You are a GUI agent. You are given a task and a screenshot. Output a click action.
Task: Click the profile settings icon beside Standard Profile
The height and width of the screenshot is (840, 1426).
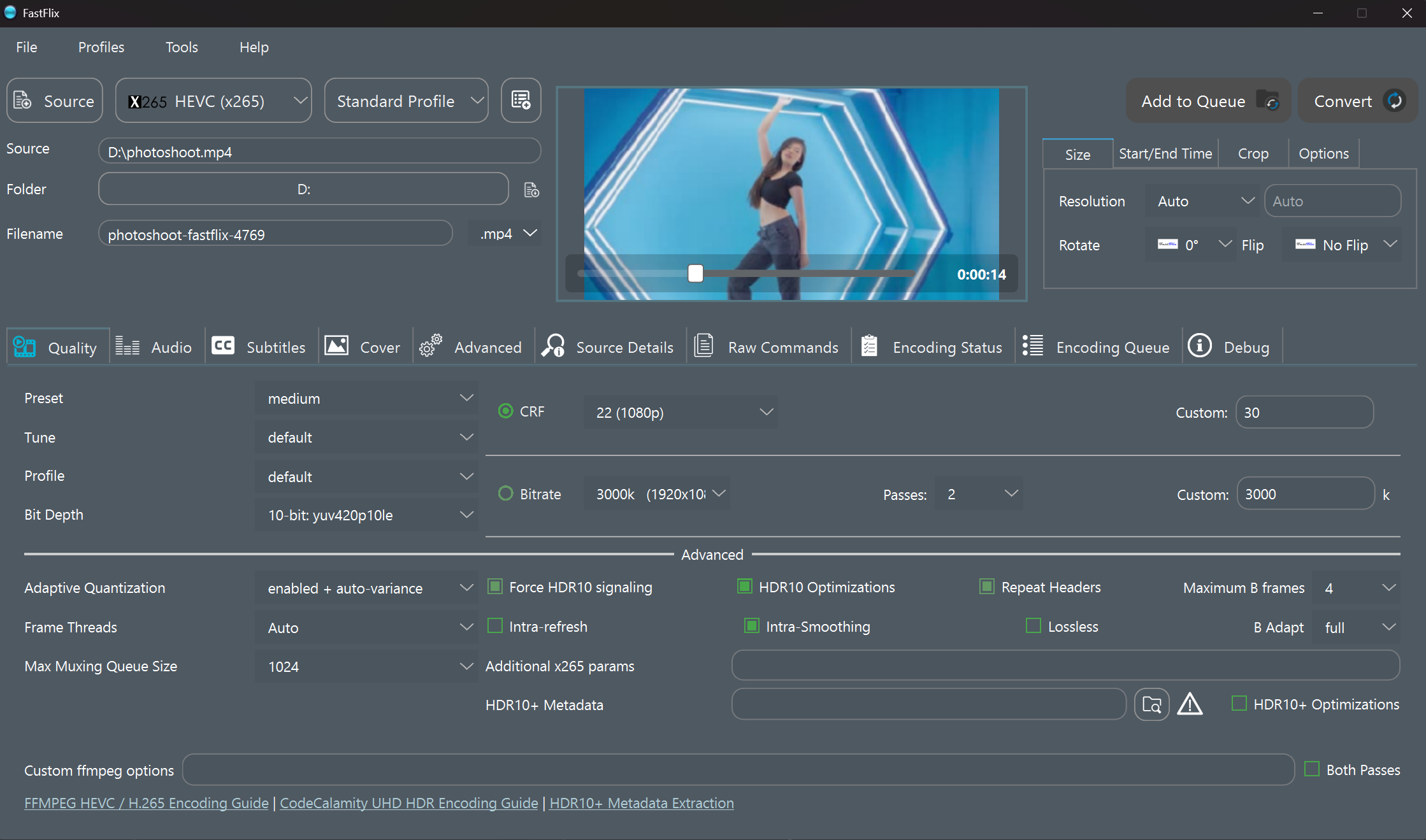(x=521, y=101)
